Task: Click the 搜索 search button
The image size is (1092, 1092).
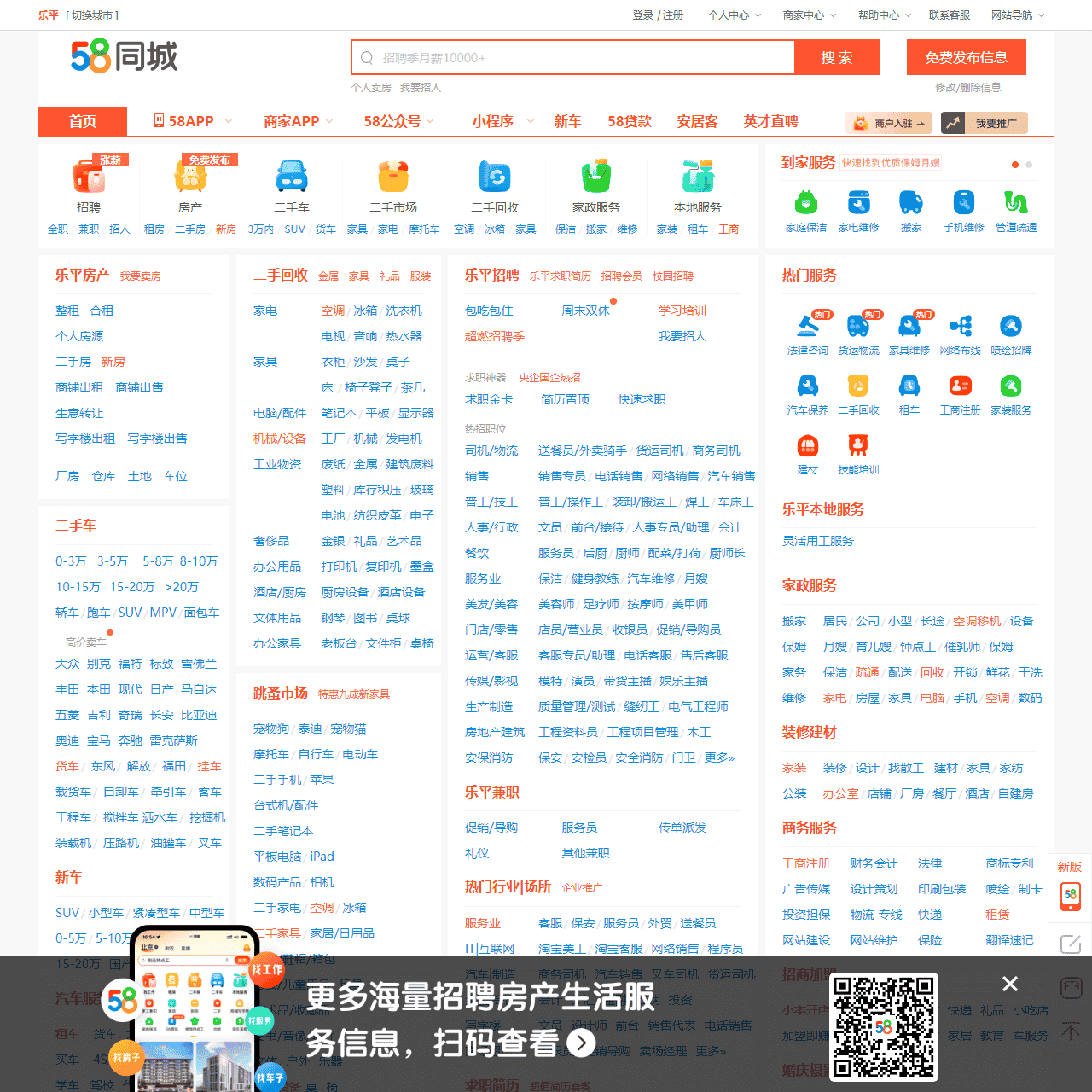Action: [838, 57]
